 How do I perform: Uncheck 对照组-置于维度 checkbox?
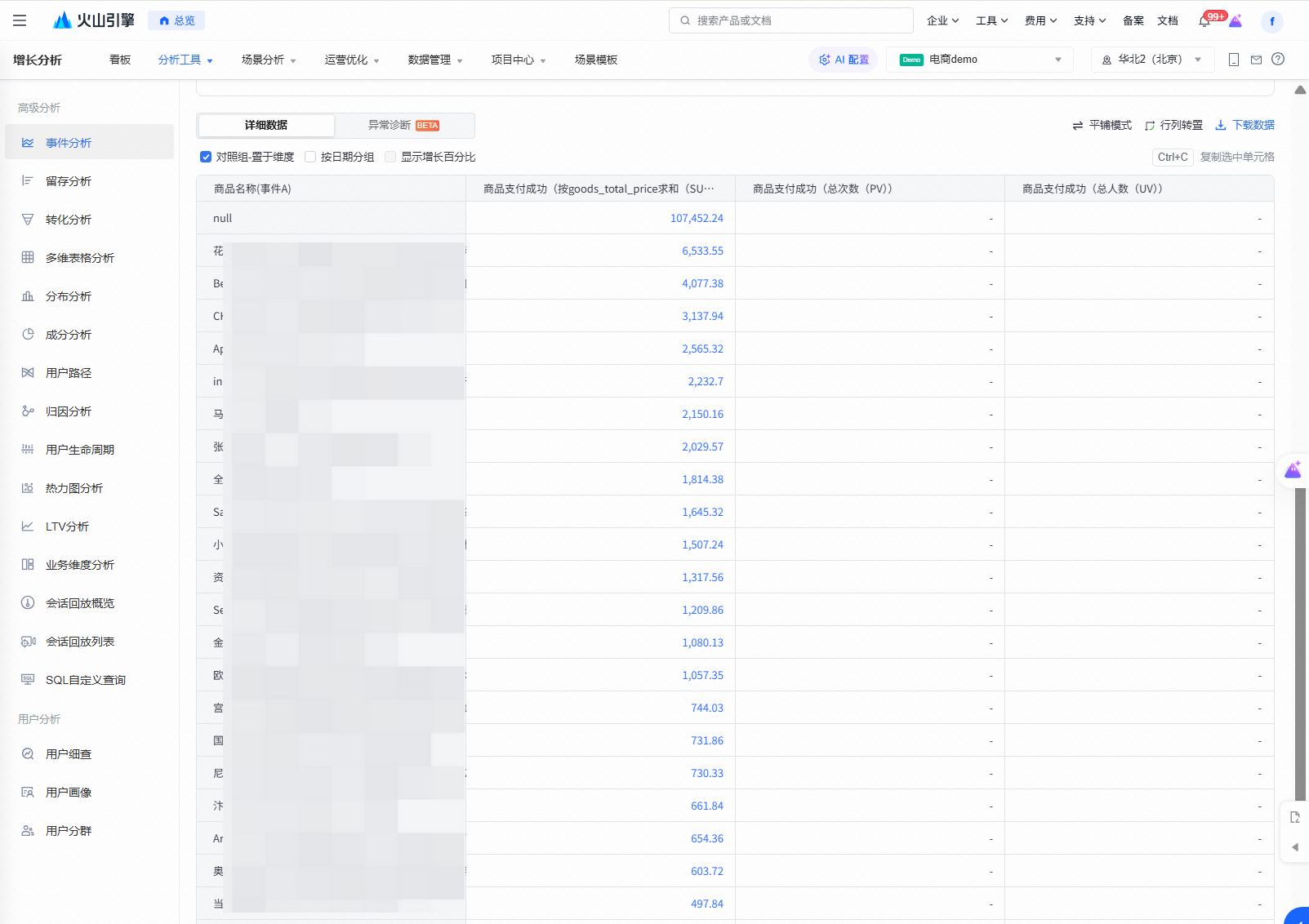click(206, 157)
